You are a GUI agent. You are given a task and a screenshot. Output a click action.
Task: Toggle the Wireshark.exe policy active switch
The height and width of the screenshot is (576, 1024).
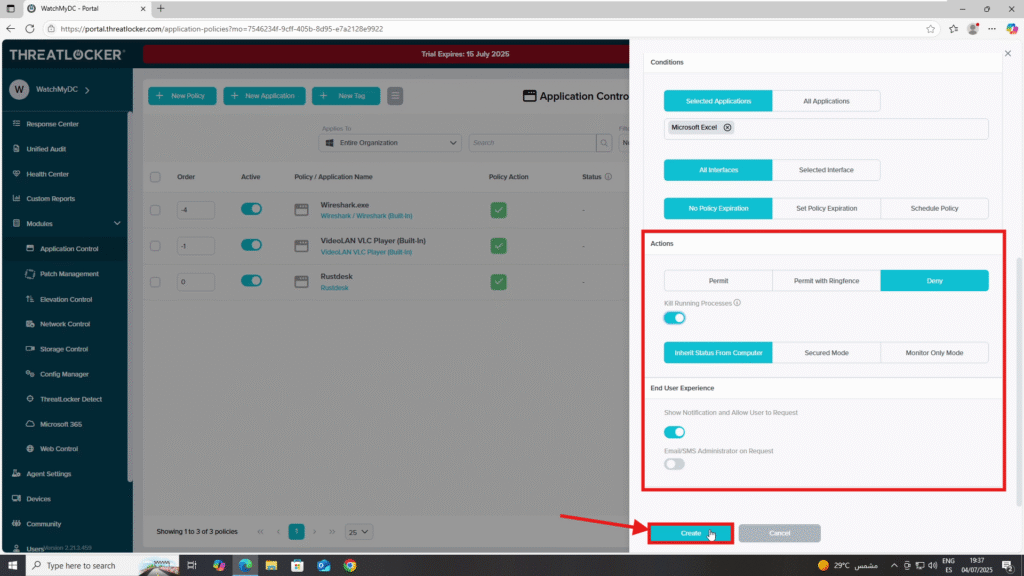251,209
